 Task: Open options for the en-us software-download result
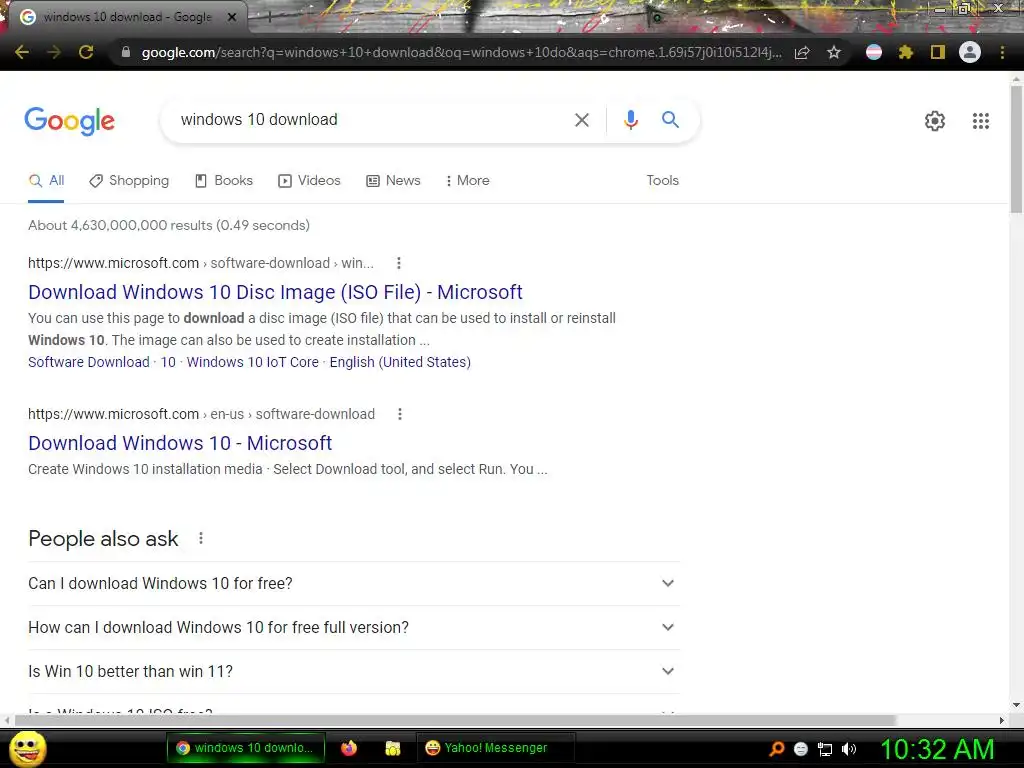pyautogui.click(x=400, y=414)
